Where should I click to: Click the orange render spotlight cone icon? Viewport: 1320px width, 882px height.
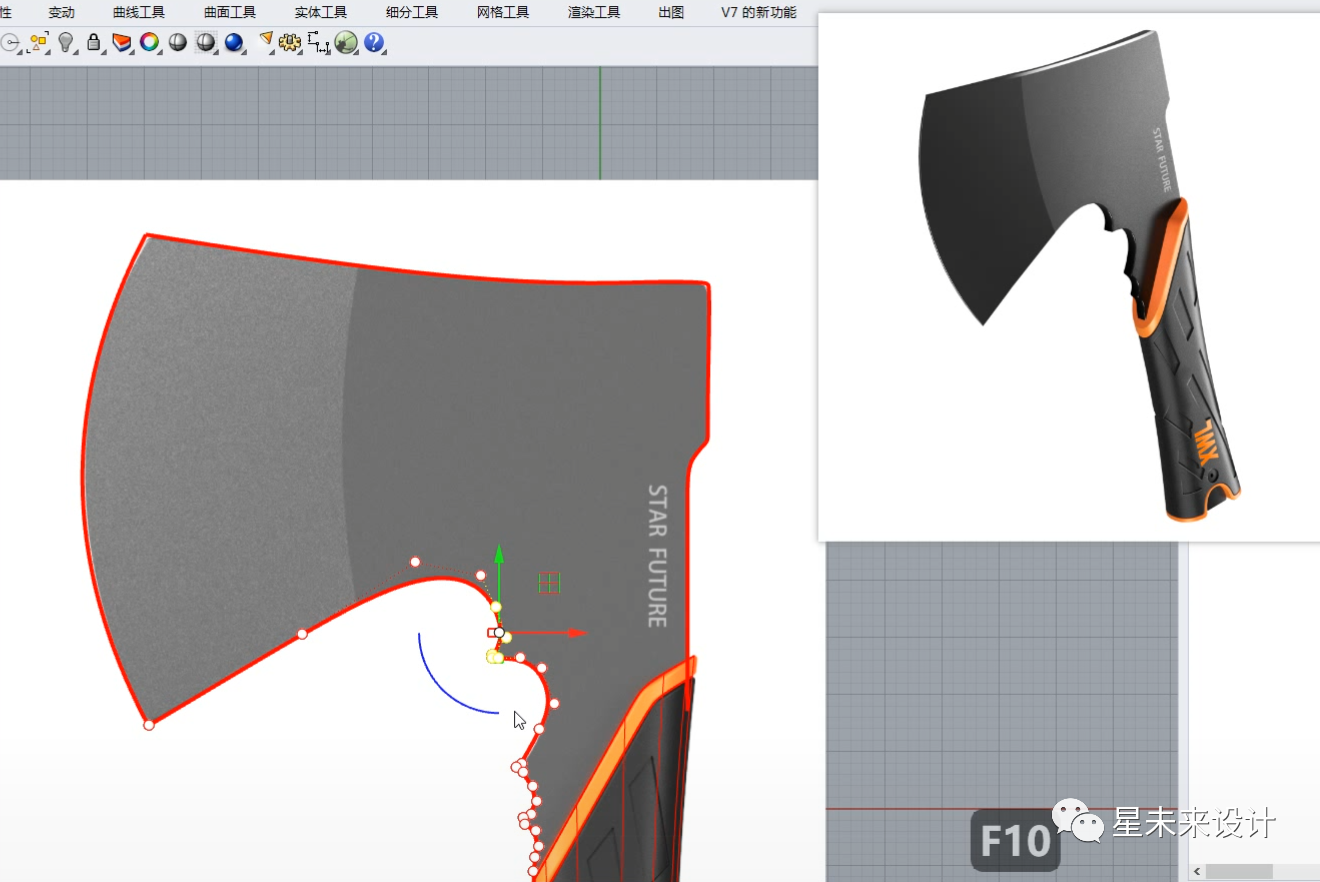tap(266, 41)
